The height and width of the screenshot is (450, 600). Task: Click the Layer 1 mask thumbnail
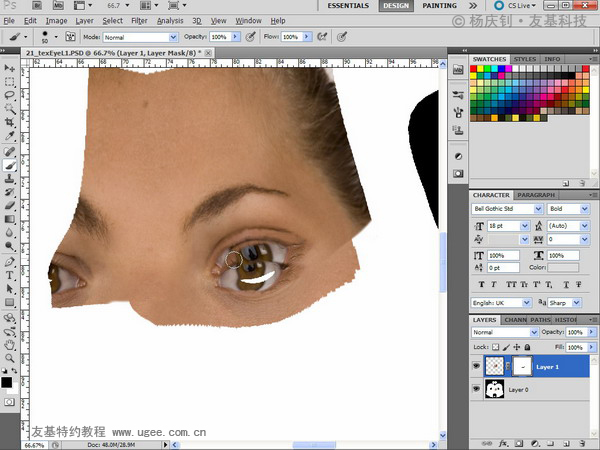pyautogui.click(x=522, y=366)
